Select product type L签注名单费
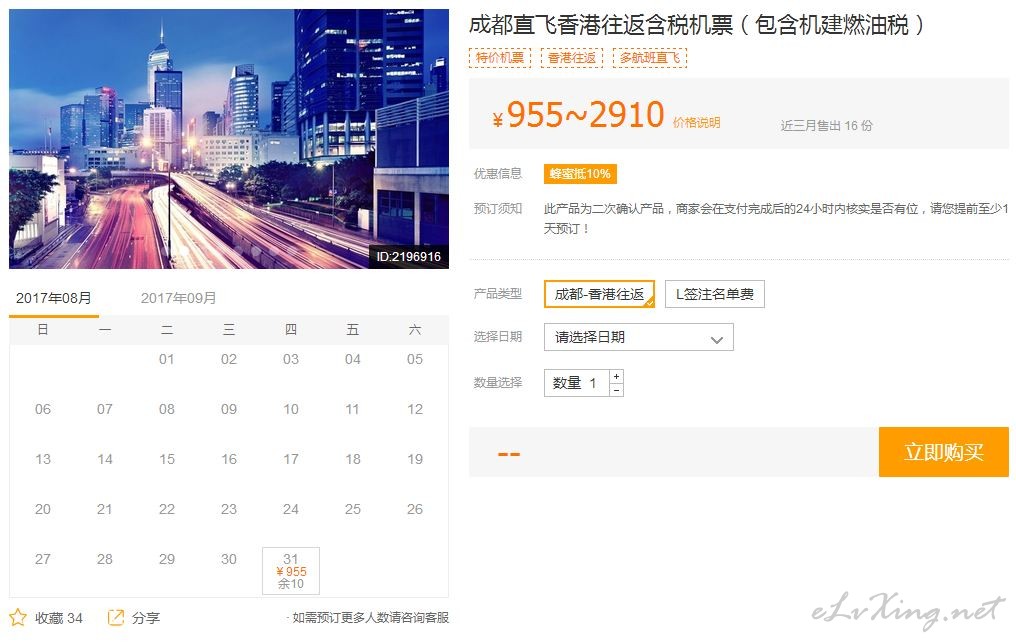Screen dimensions: 1016x644 (x=715, y=293)
